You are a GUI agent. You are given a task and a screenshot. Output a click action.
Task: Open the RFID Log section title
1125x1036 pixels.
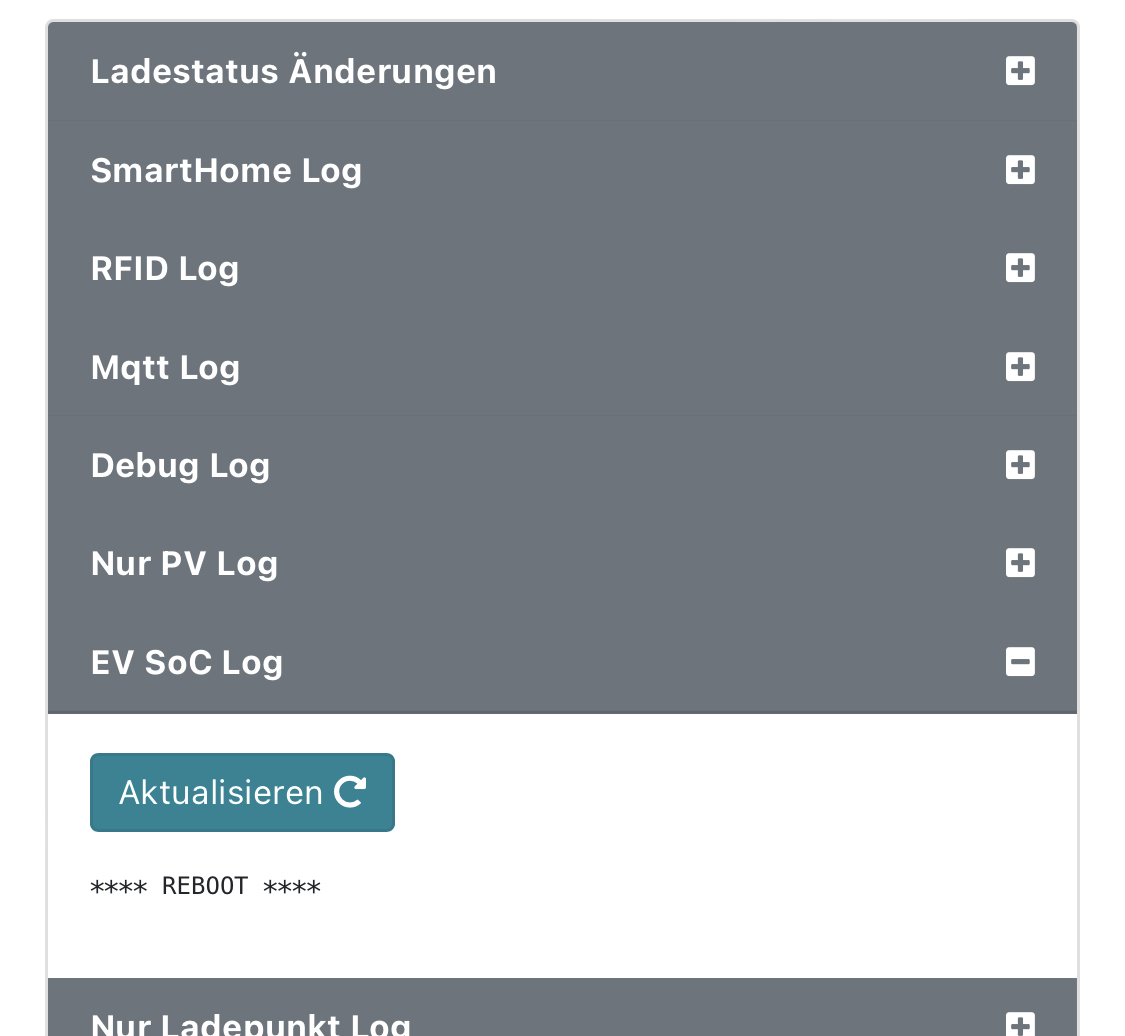click(x=165, y=269)
